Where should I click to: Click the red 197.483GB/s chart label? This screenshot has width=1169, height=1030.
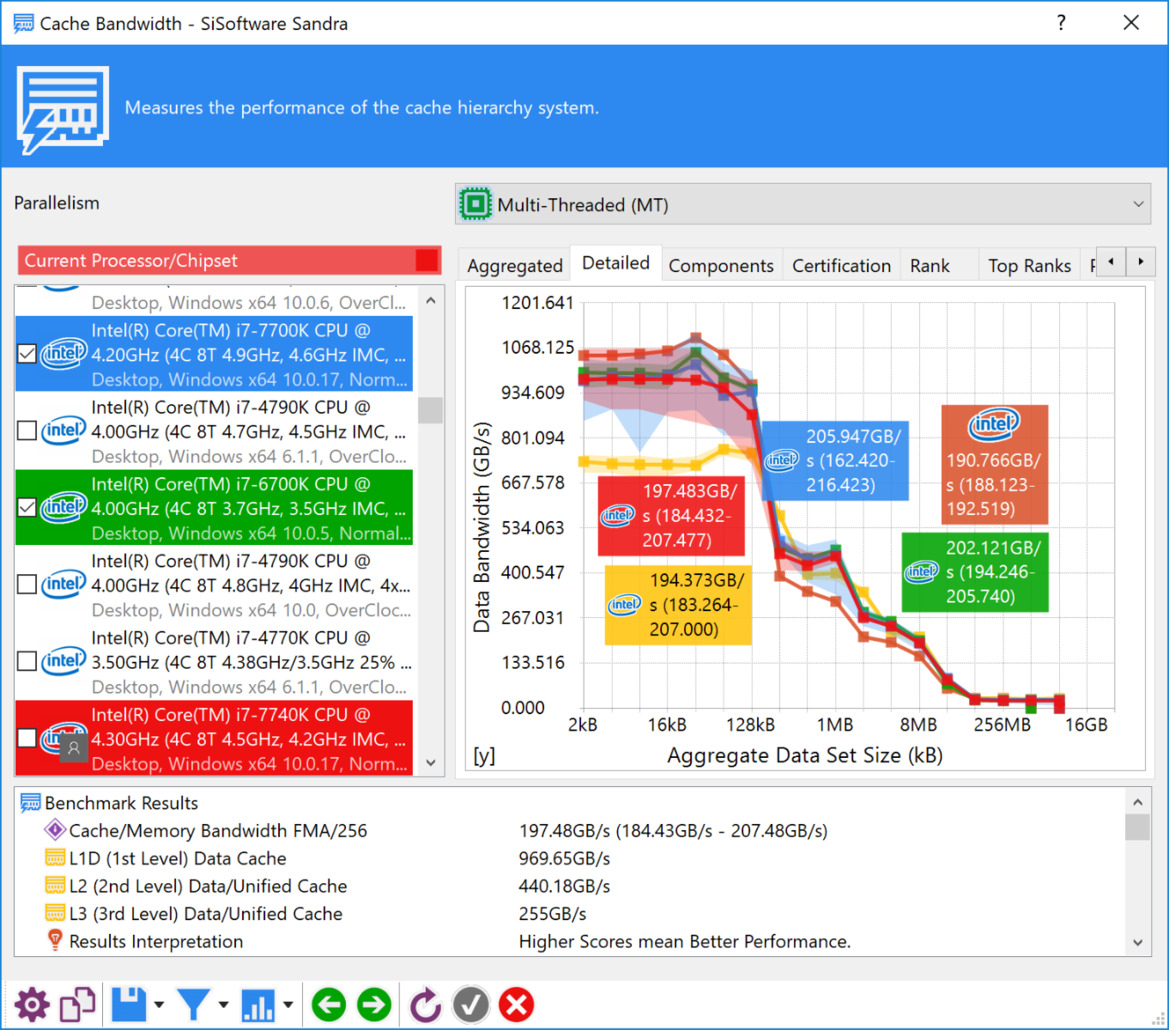[x=671, y=516]
